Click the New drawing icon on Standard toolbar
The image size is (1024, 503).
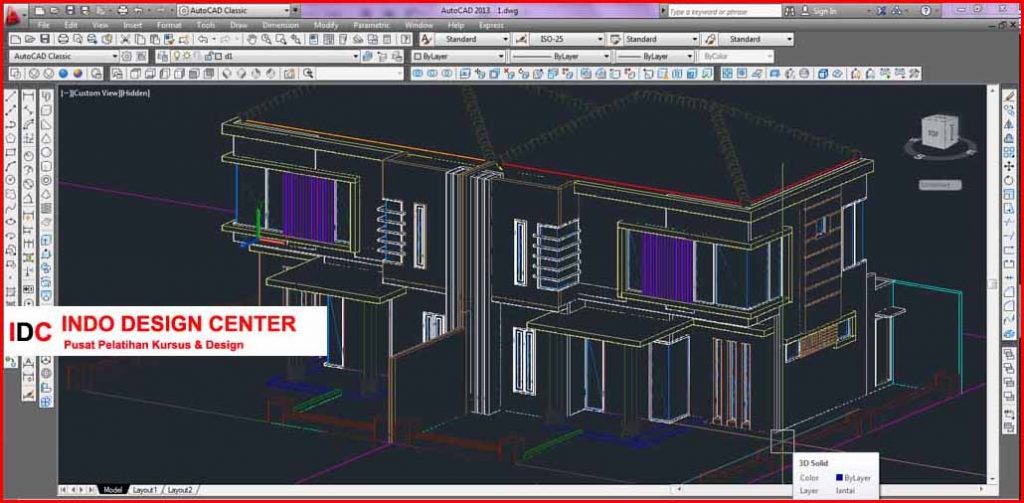coord(16,39)
